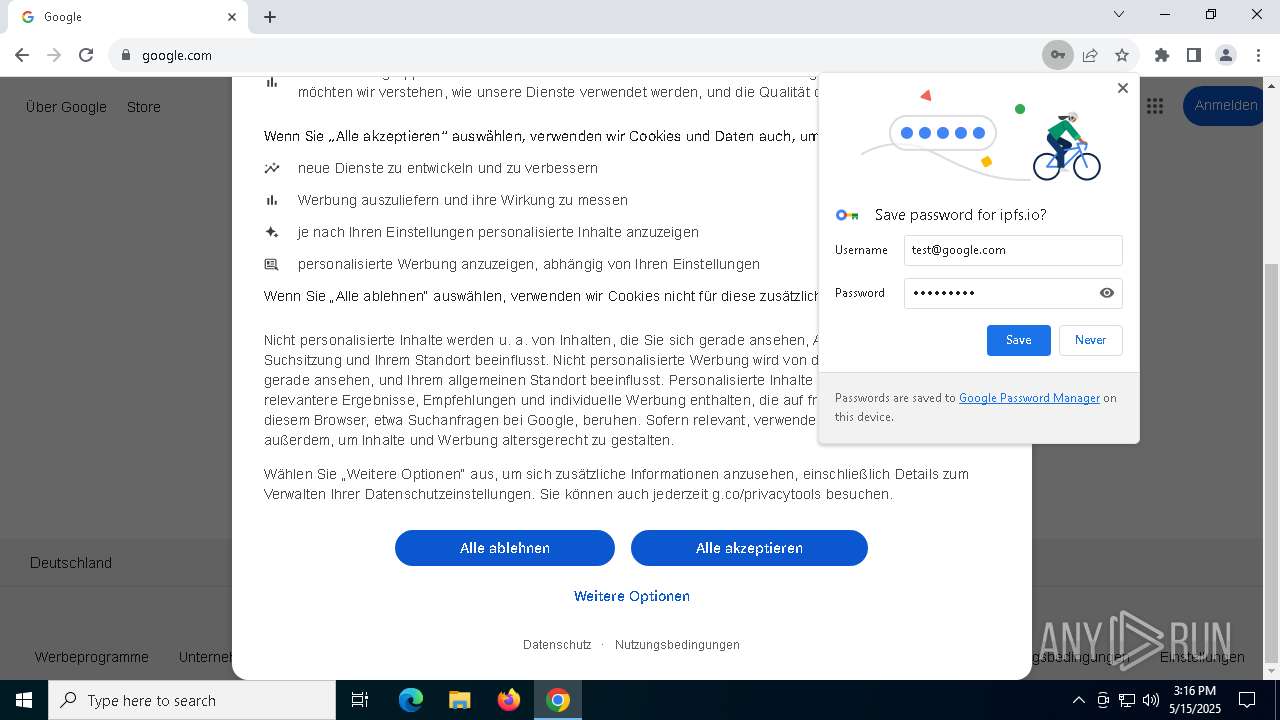Click the Werbeprogramme footer link
The image size is (1280, 720).
(92, 657)
